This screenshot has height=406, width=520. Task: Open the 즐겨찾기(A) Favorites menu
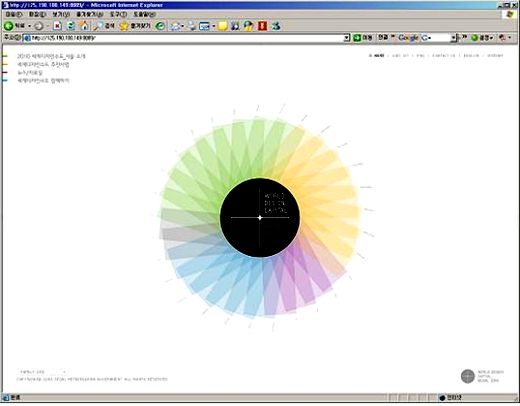pyautogui.click(x=89, y=14)
